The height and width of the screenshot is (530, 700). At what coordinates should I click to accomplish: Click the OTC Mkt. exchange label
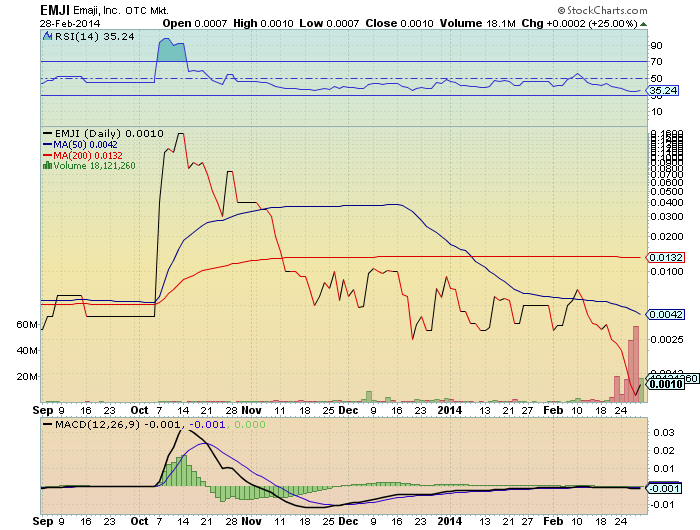click(x=147, y=11)
